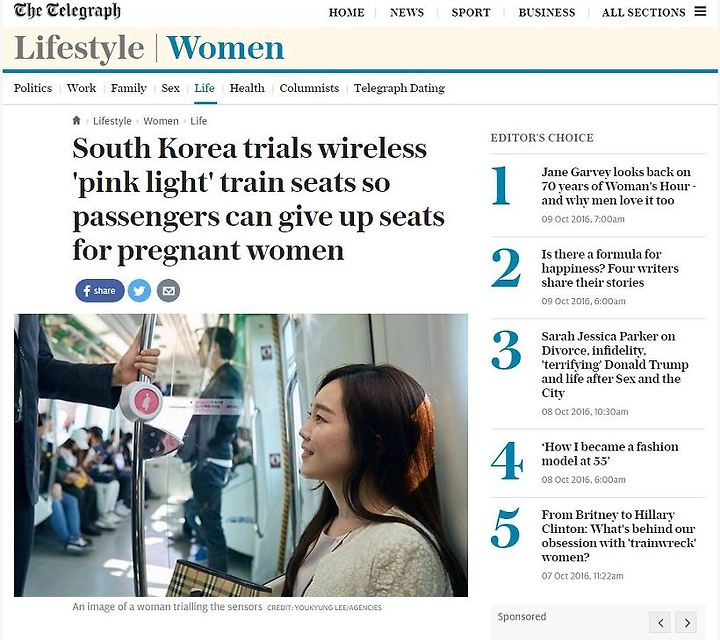Share article via Twitter bird icon
Viewport: 720px width, 640px height.
(139, 291)
